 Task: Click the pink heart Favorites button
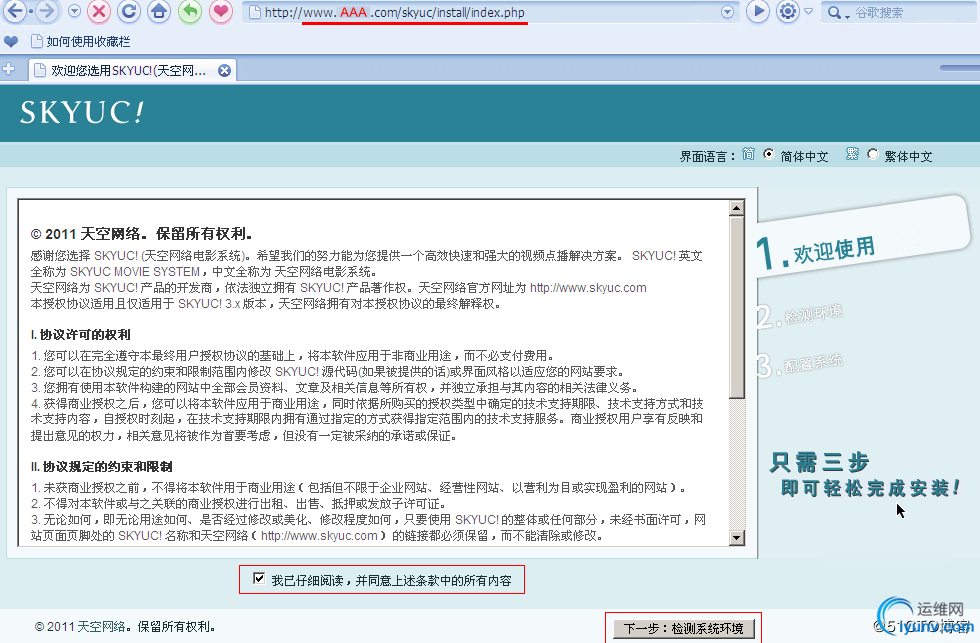(221, 11)
